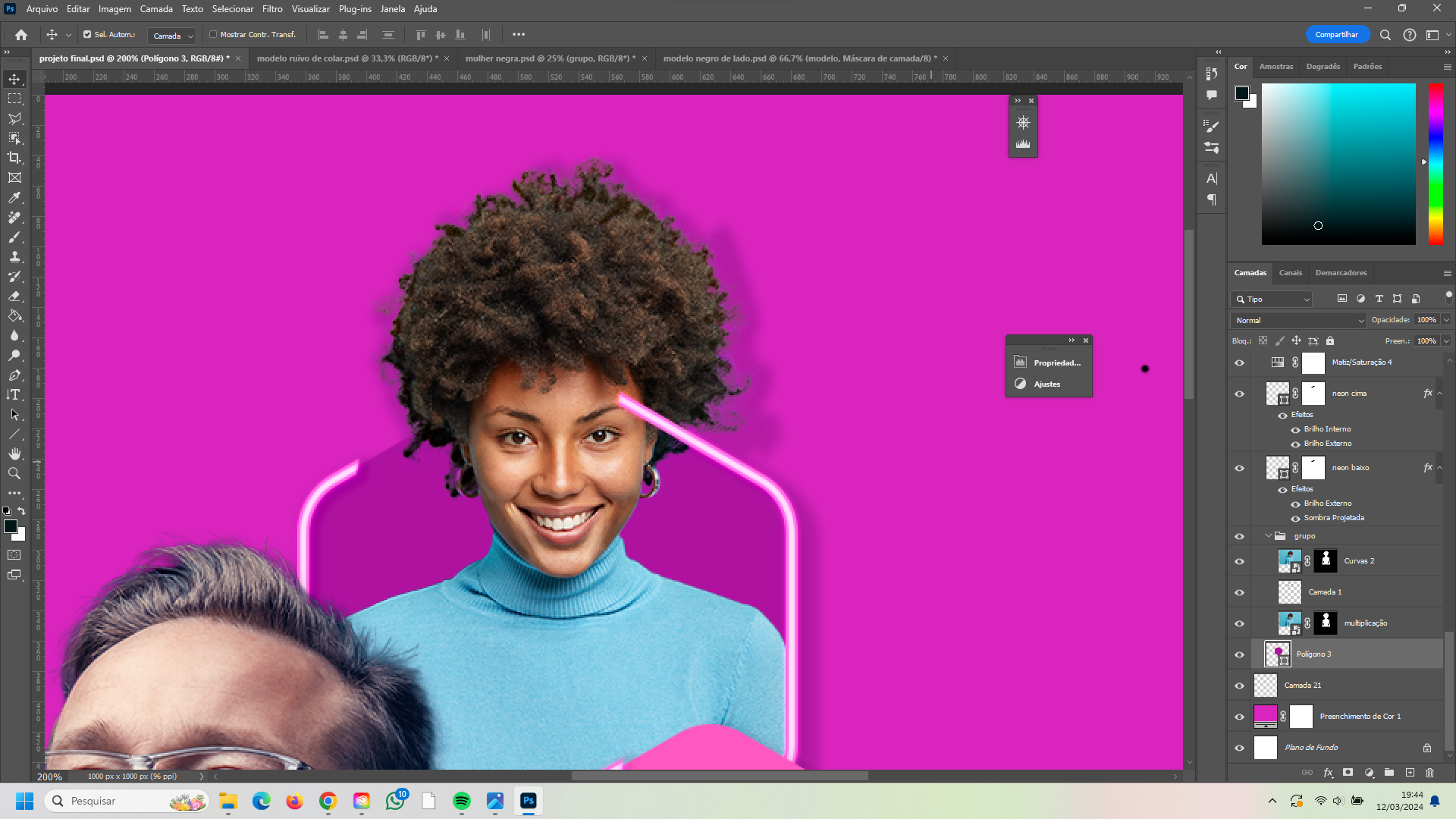Toggle Brilho Interno effect visibility
The width and height of the screenshot is (1456, 819).
click(x=1295, y=430)
